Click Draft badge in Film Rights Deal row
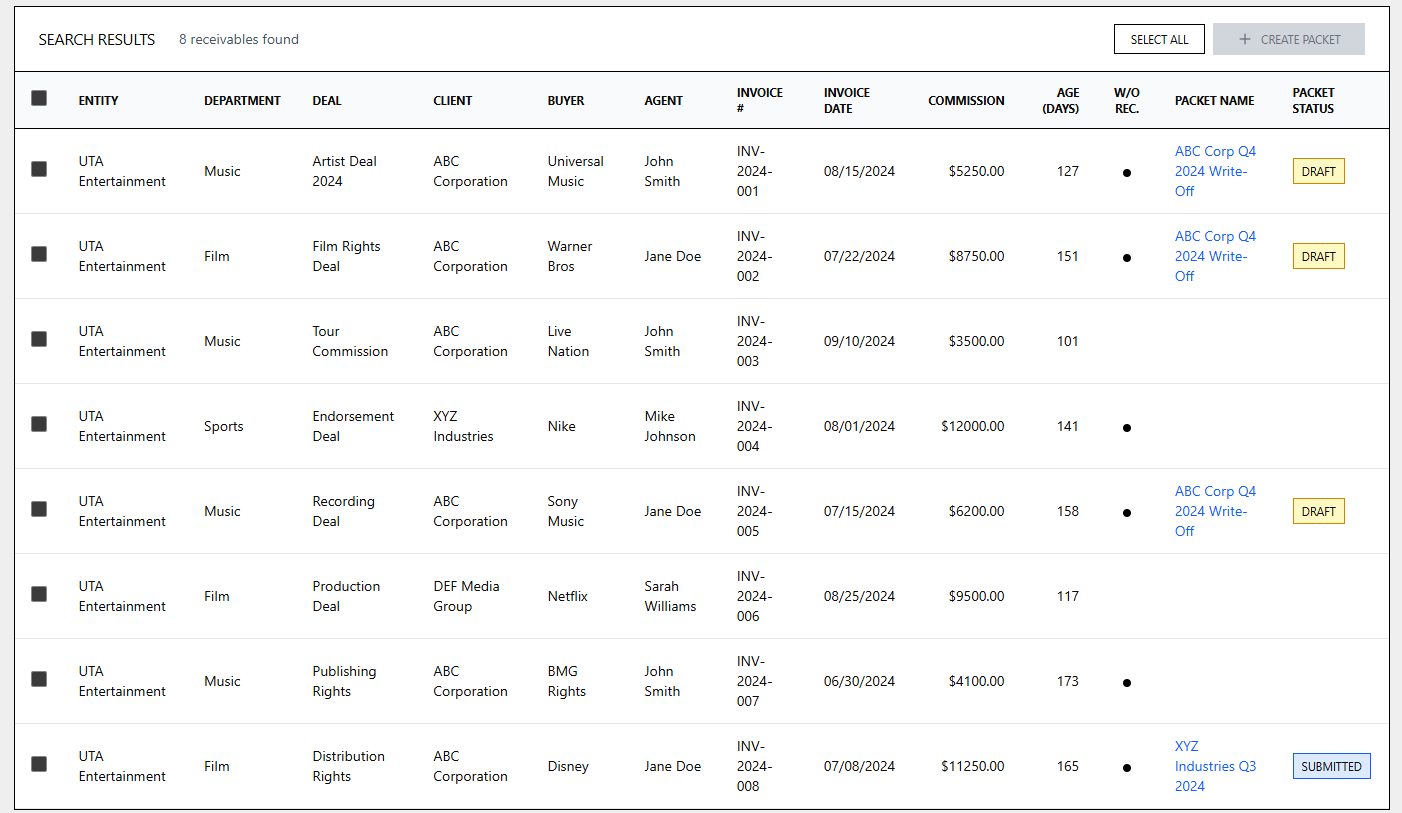Screen dimensions: 1402x813 coord(1318,256)
